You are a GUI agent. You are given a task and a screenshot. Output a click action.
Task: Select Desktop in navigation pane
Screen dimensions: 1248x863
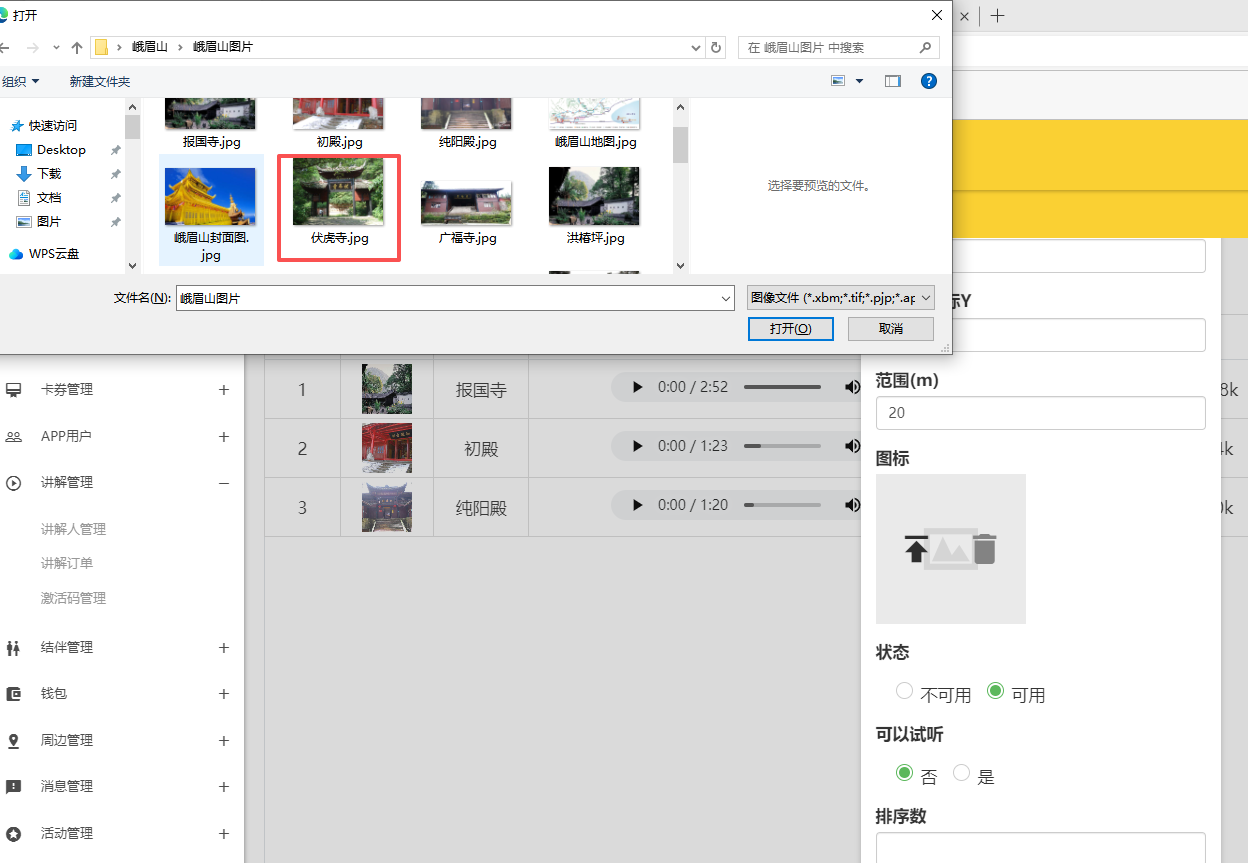(x=61, y=150)
